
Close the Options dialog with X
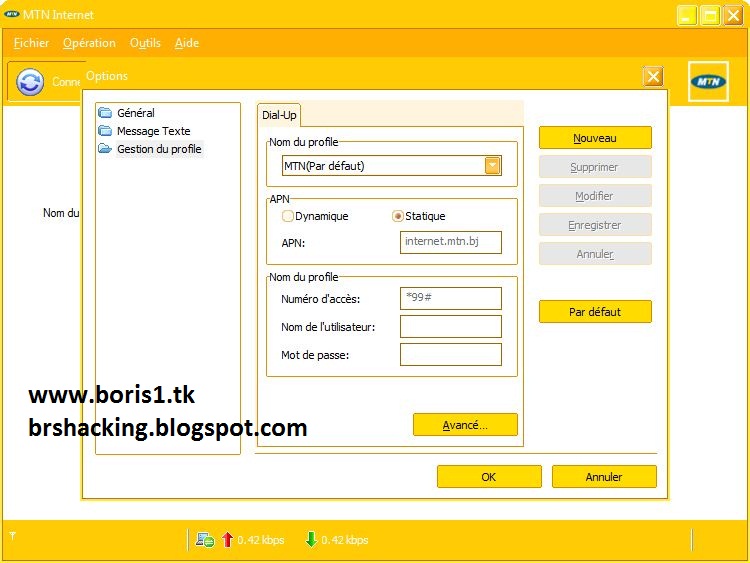653,77
